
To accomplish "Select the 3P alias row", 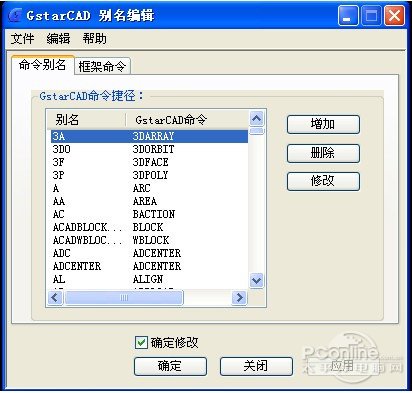I will [x=149, y=175].
